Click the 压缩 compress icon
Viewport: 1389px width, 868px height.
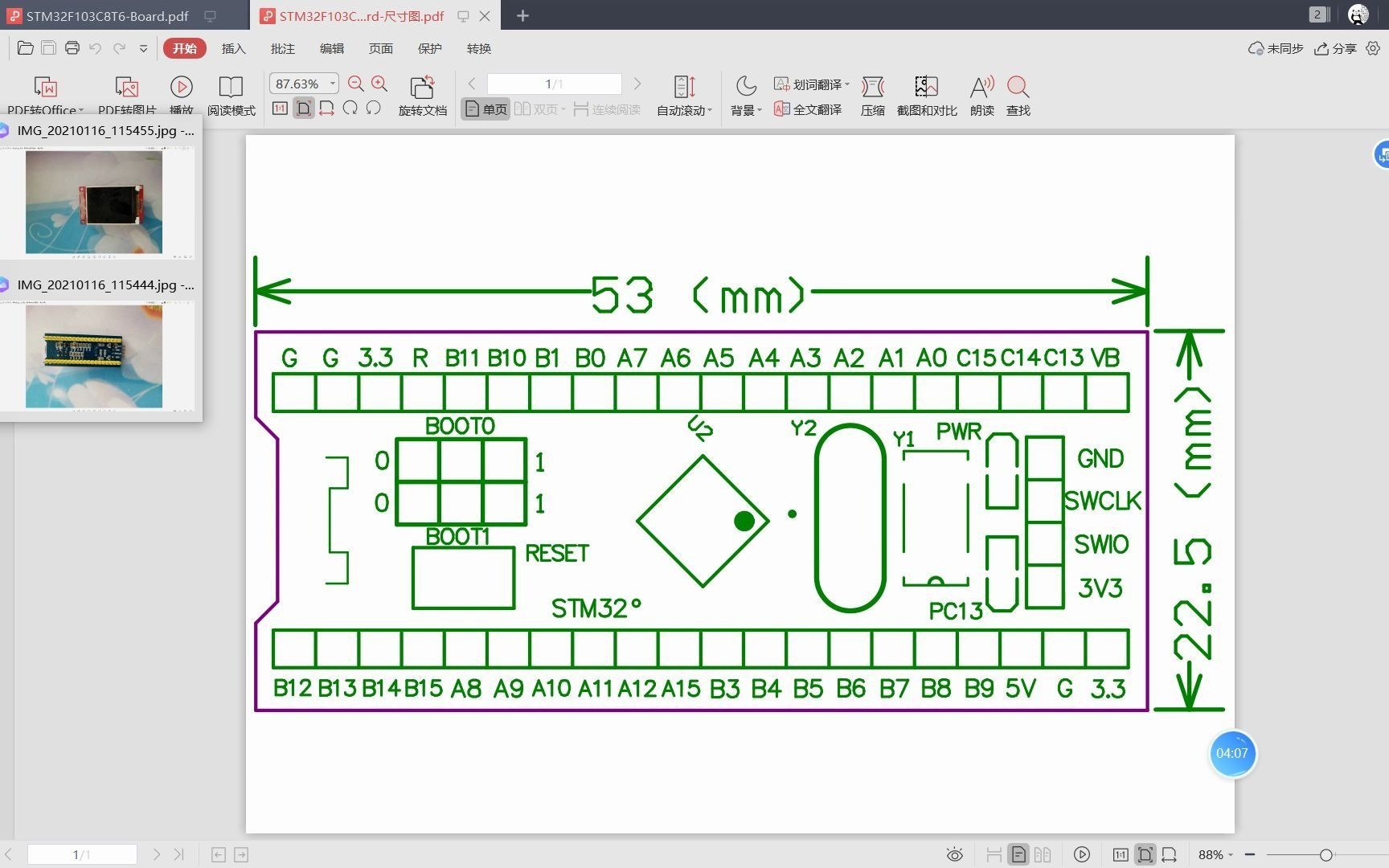click(x=872, y=87)
